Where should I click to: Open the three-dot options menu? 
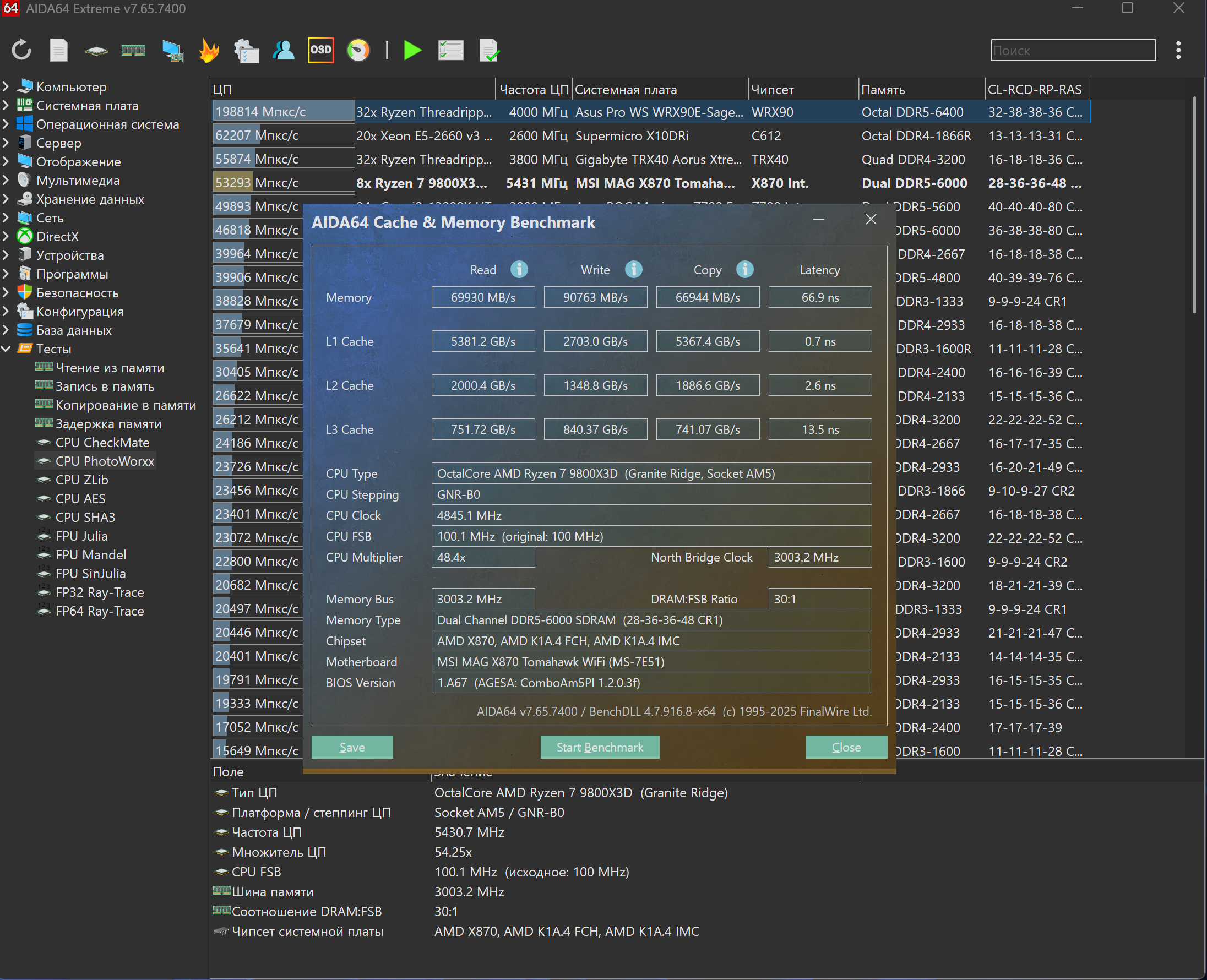(x=1178, y=50)
